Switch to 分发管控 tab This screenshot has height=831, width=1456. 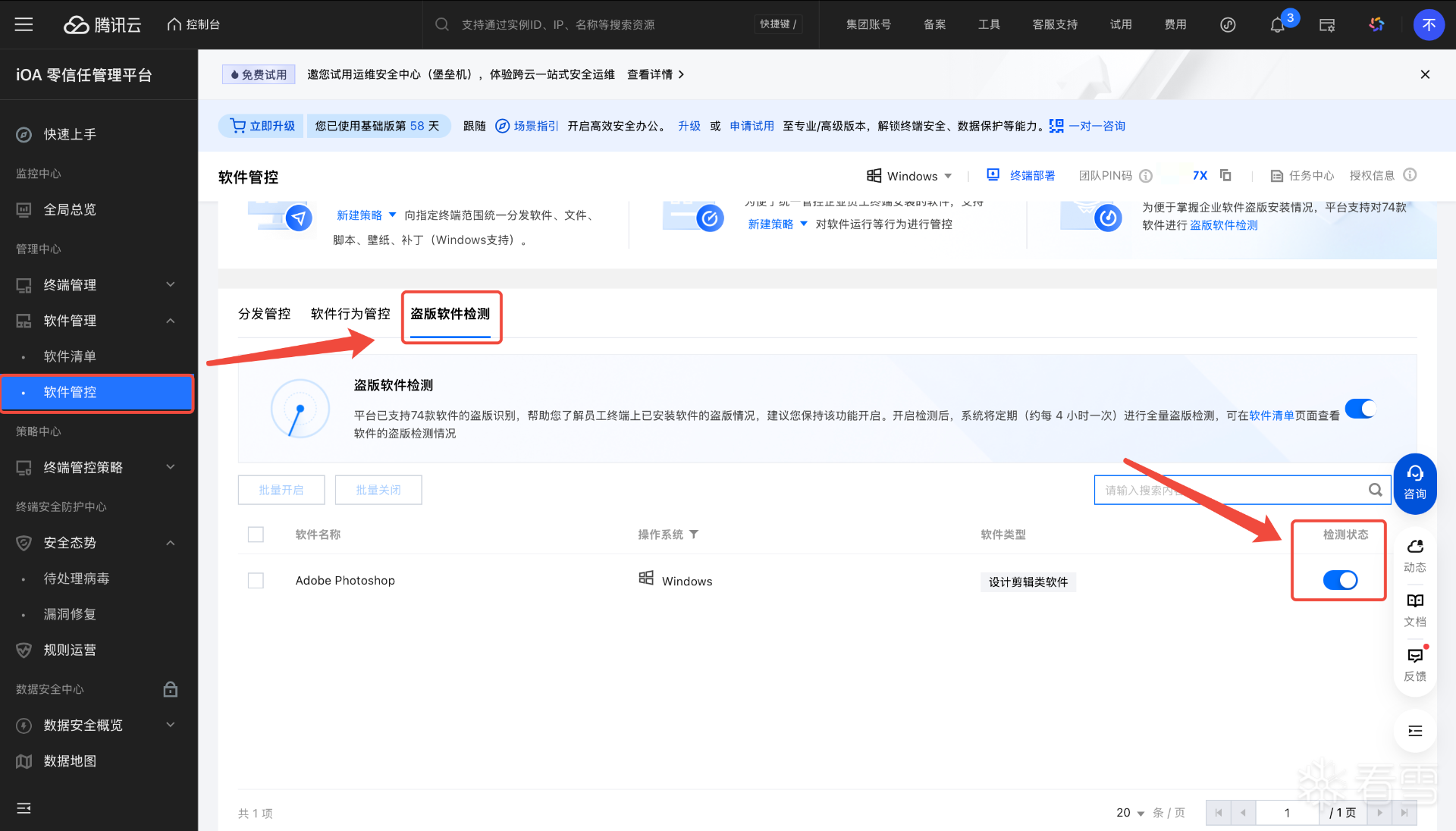(264, 314)
